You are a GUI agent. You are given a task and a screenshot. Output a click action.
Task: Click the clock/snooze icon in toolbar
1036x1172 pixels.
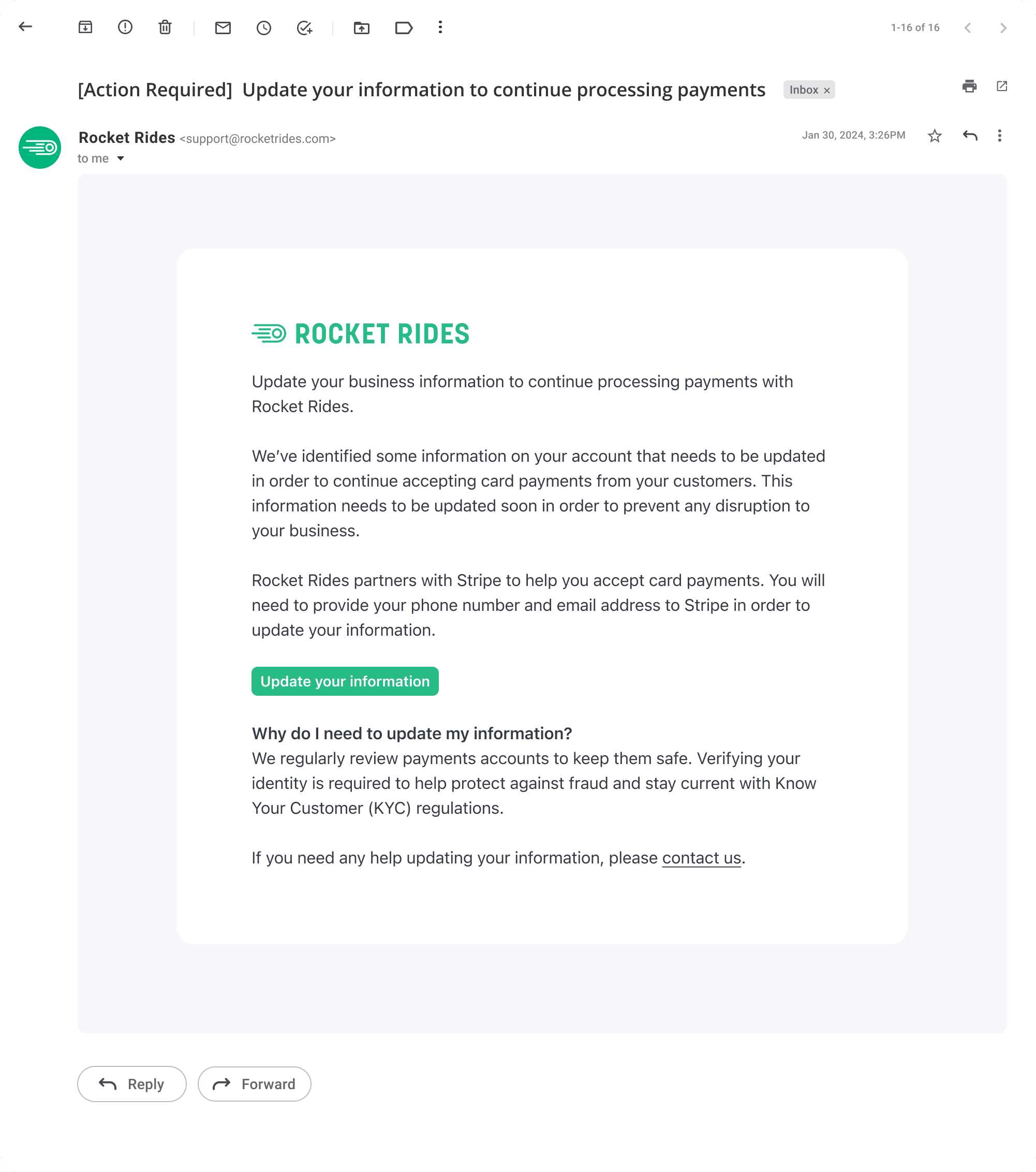click(x=266, y=27)
